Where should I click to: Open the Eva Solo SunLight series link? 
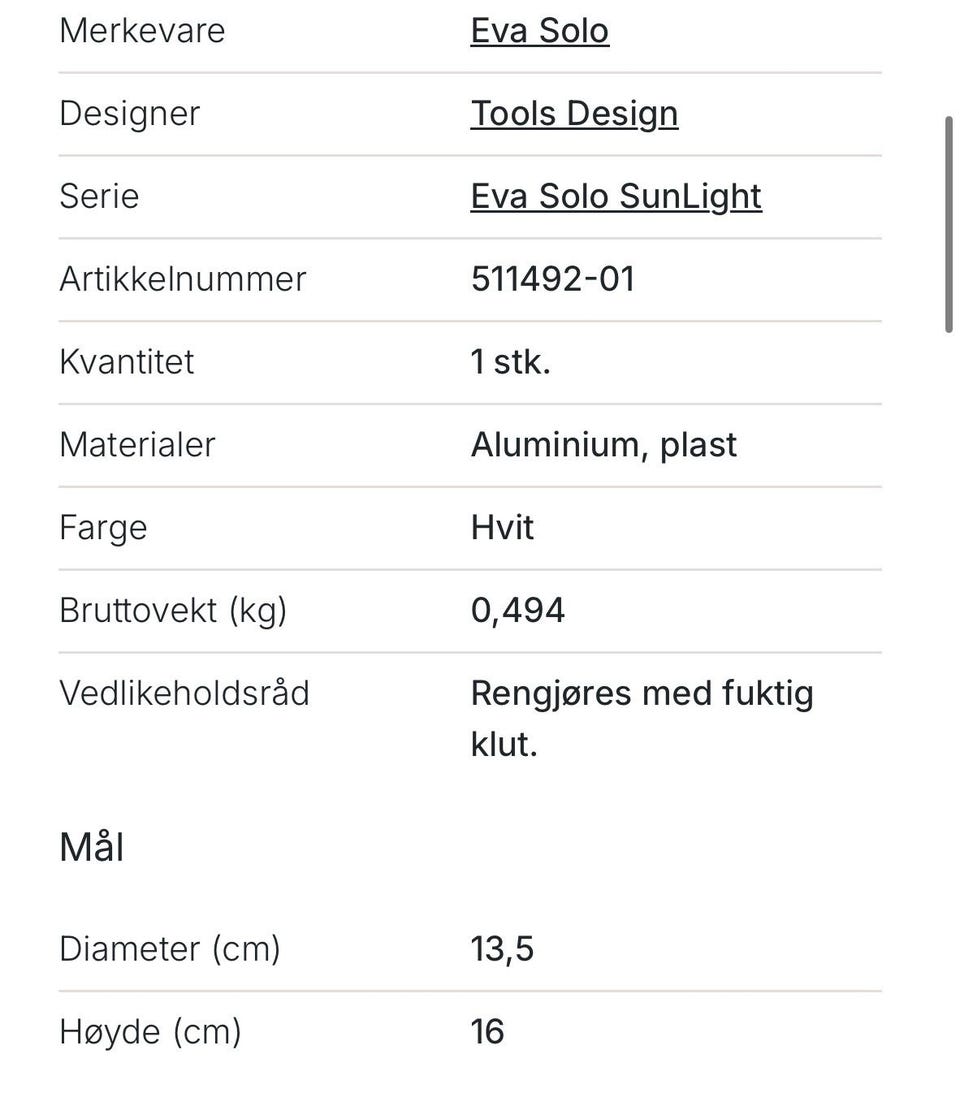(616, 197)
